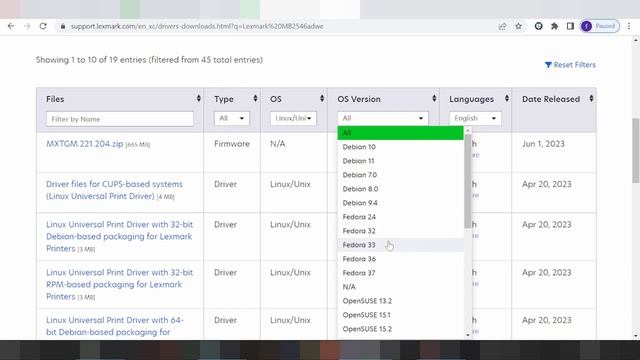The image size is (640, 360).
Task: Open the OS Linux/Unix filter dropdown
Action: [x=293, y=118]
